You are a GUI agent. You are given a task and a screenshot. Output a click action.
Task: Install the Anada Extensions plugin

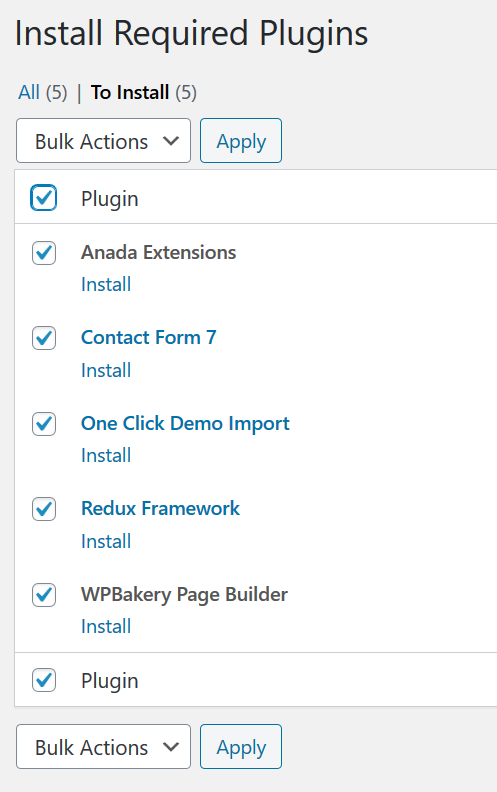(x=106, y=284)
